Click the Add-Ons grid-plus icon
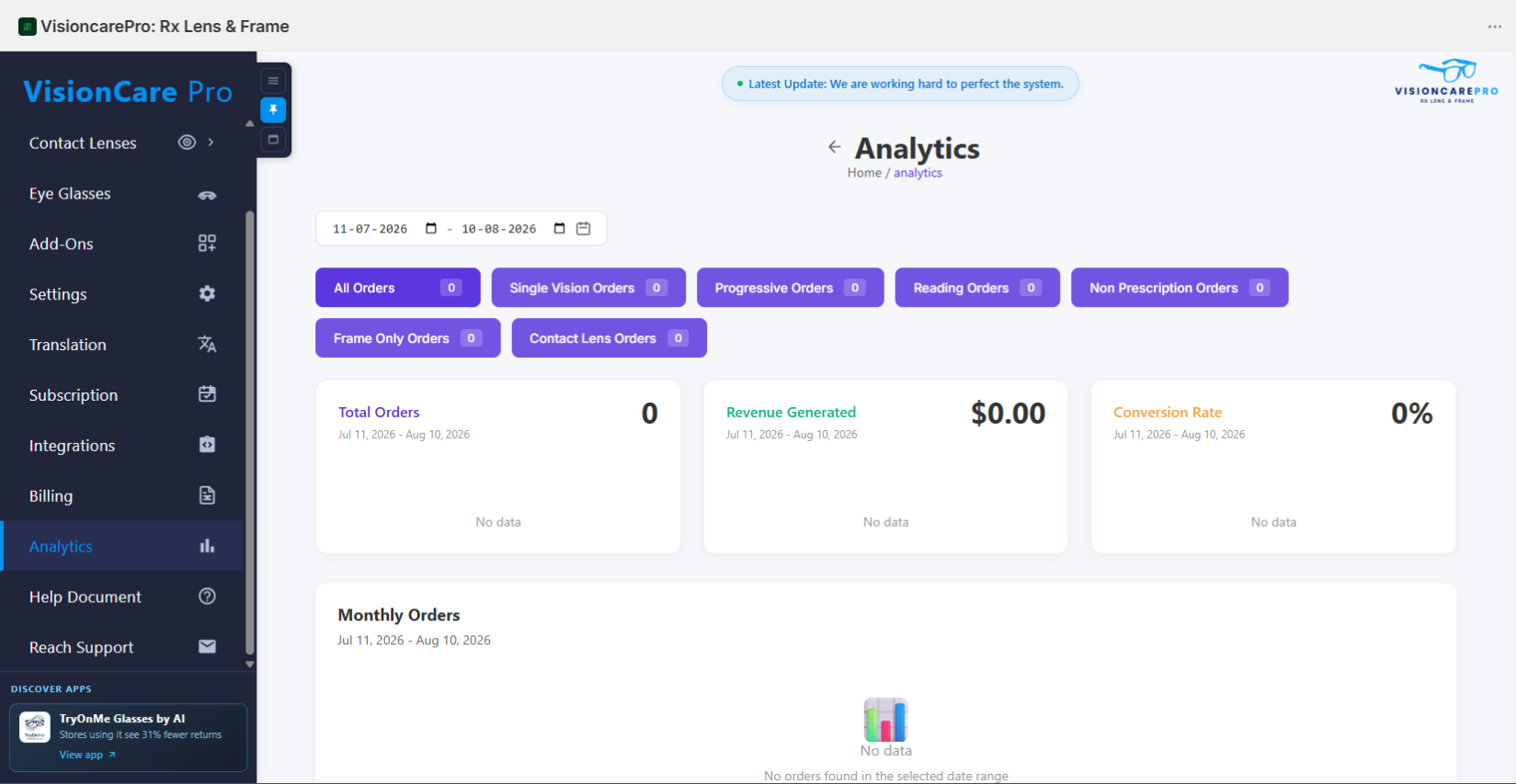Viewport: 1516px width, 784px height. click(x=208, y=244)
